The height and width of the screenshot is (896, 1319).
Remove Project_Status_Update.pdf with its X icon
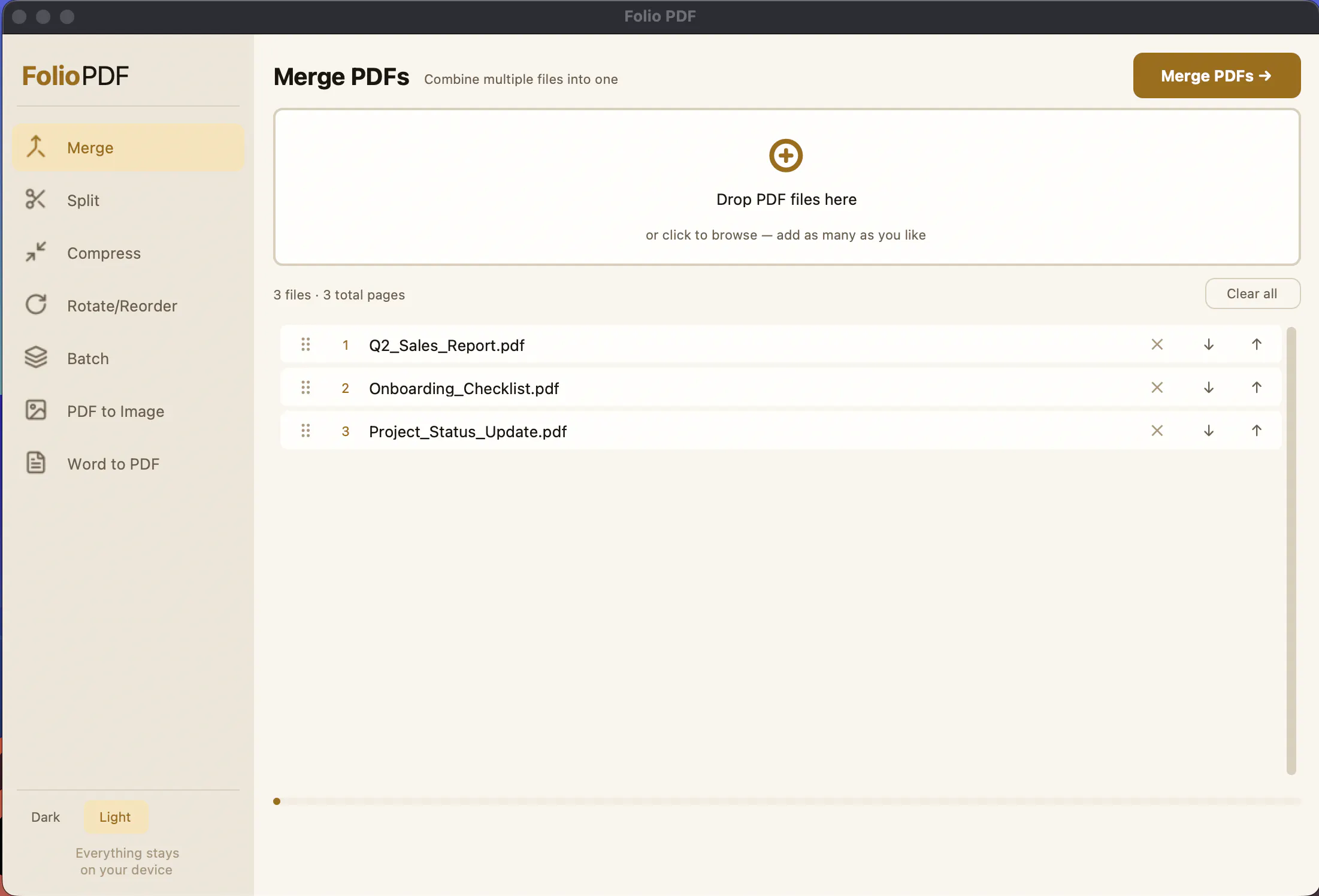click(x=1157, y=431)
